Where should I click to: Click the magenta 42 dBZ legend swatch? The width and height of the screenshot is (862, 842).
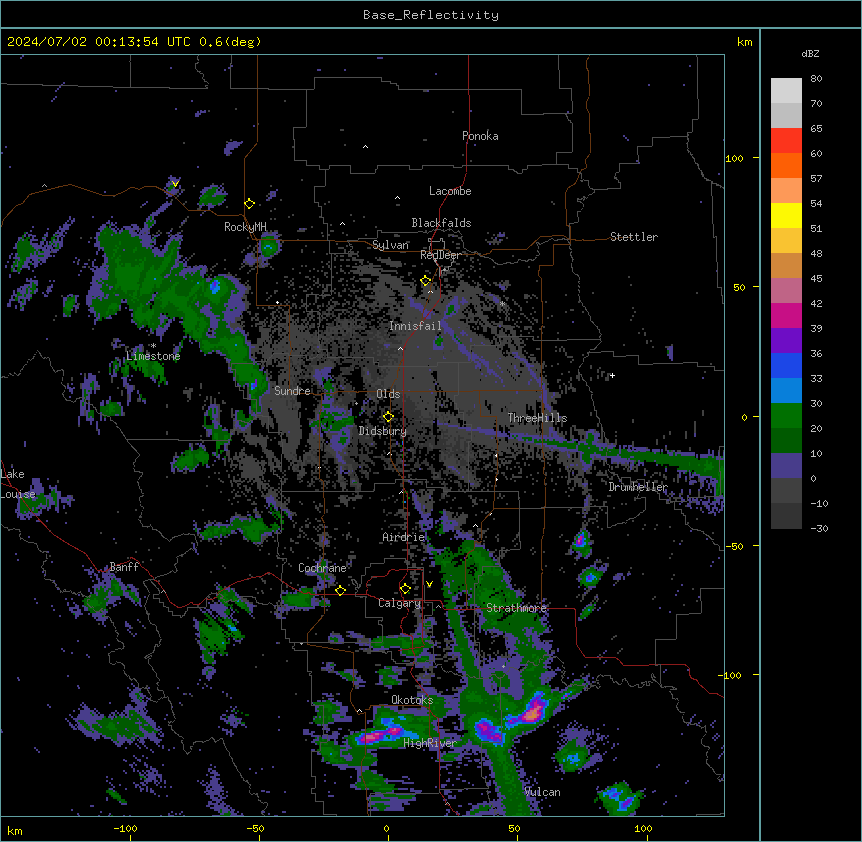point(786,315)
